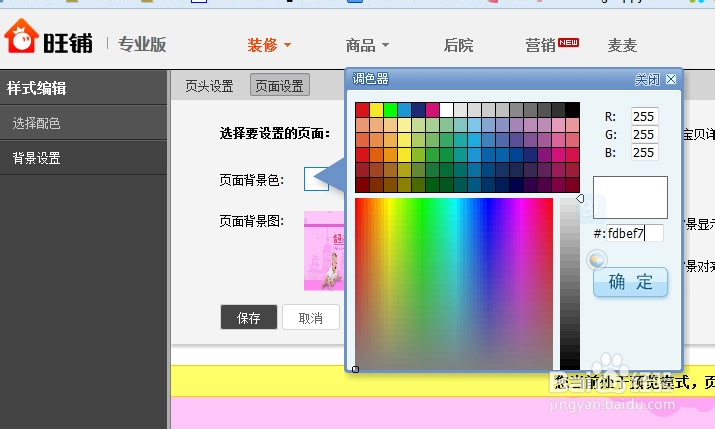The image size is (715, 429).
Task: Click the brightness slider arrow handle
Action: point(580,198)
